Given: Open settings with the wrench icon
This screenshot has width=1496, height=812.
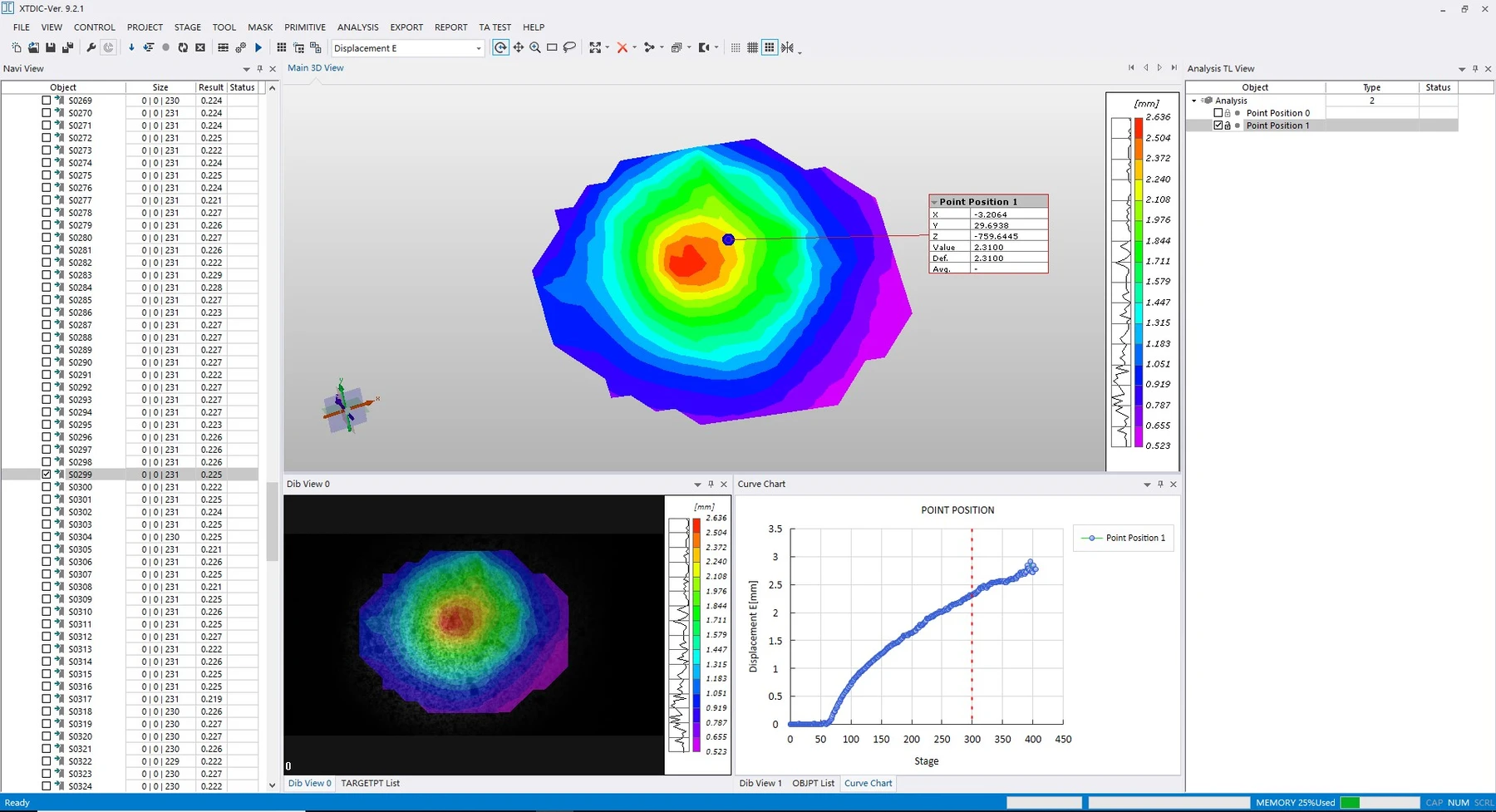Looking at the screenshot, I should tap(91, 48).
